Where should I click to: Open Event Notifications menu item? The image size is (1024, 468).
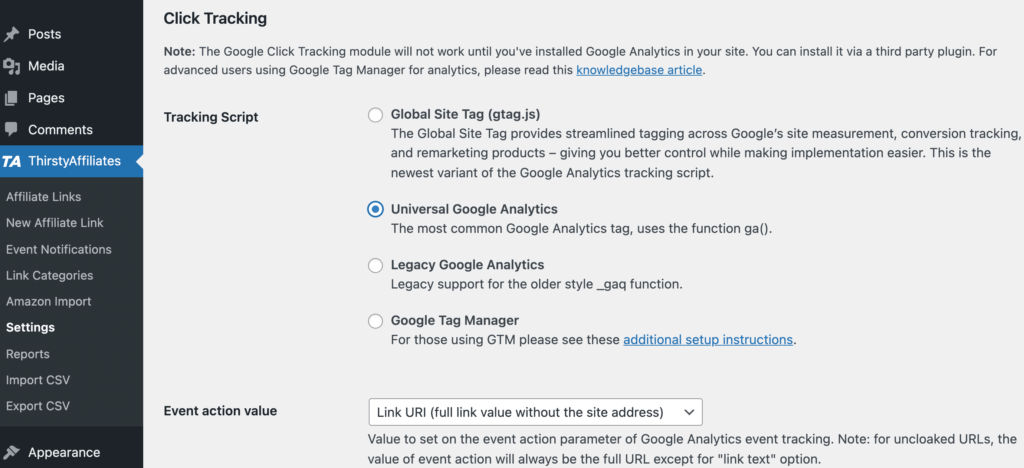(x=58, y=249)
